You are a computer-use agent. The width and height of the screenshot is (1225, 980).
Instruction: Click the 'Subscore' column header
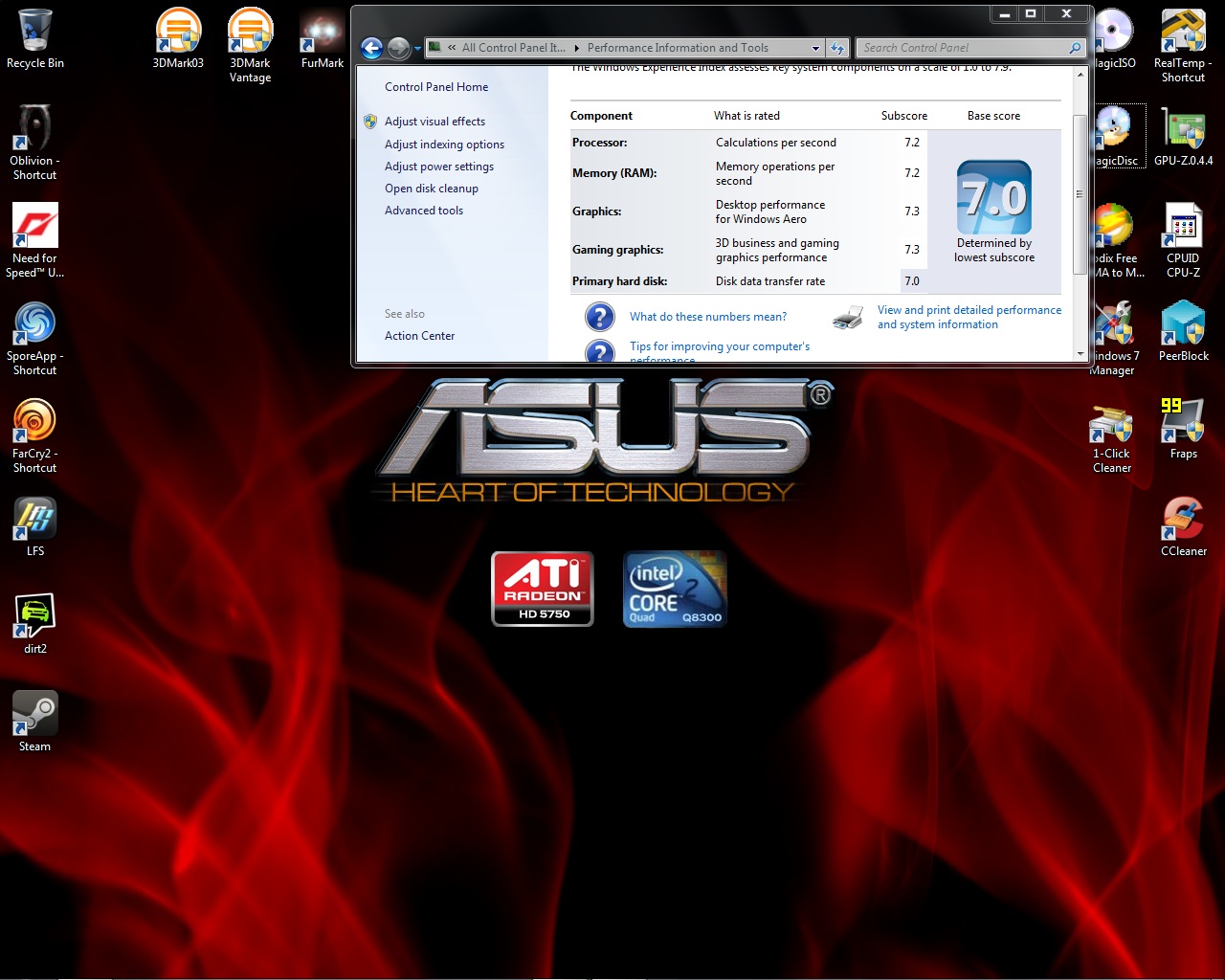904,116
